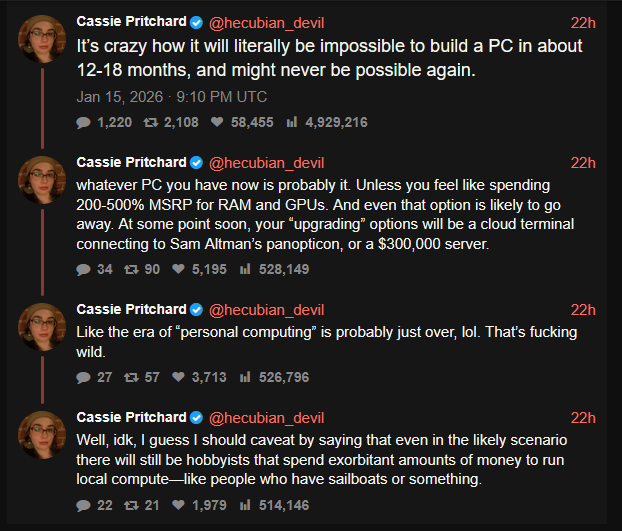Viewport: 622px width, 531px height.
Task: Reply to the tweet with 34 replies
Action: pos(83,269)
